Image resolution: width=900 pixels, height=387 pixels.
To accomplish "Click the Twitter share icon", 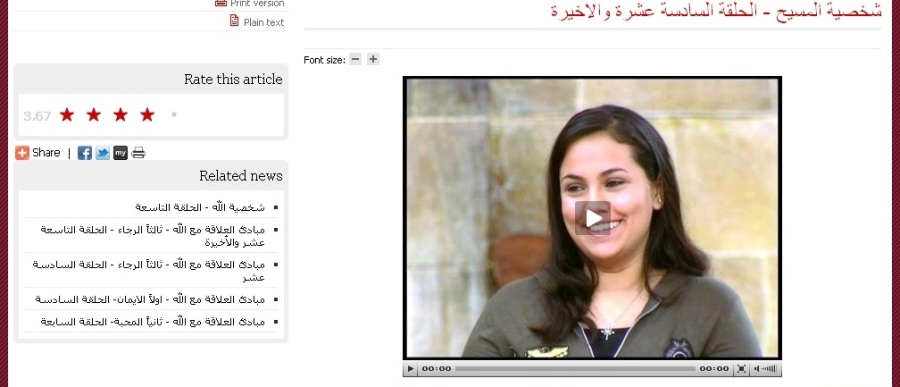I will click(x=102, y=153).
